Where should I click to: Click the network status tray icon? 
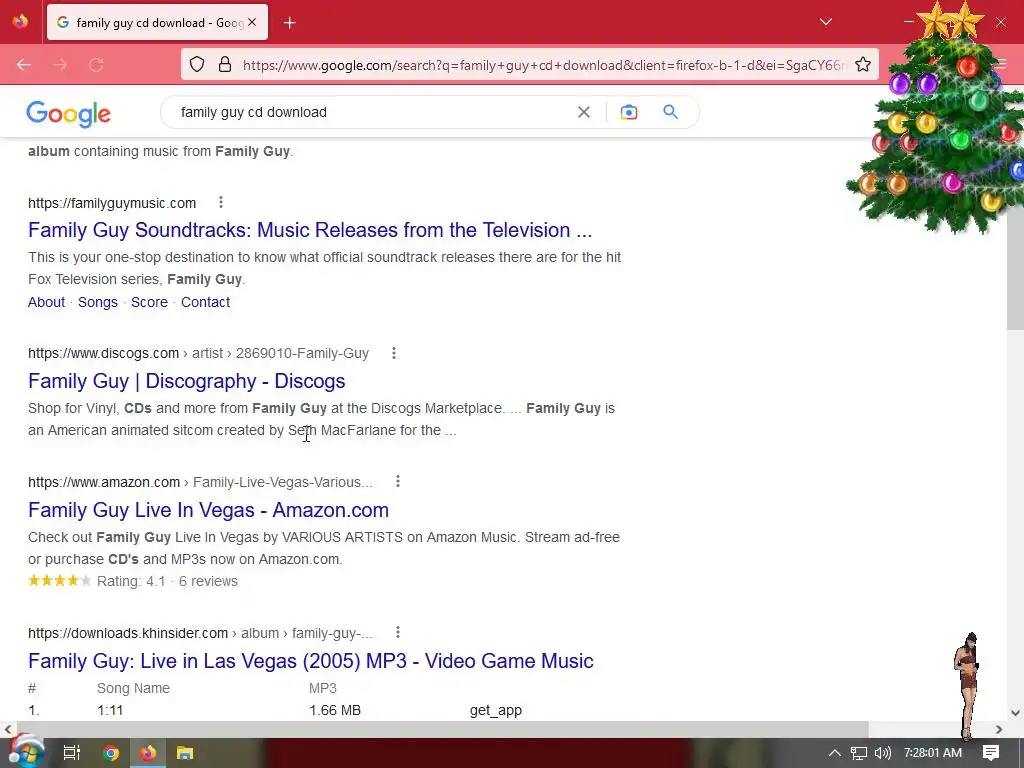859,753
